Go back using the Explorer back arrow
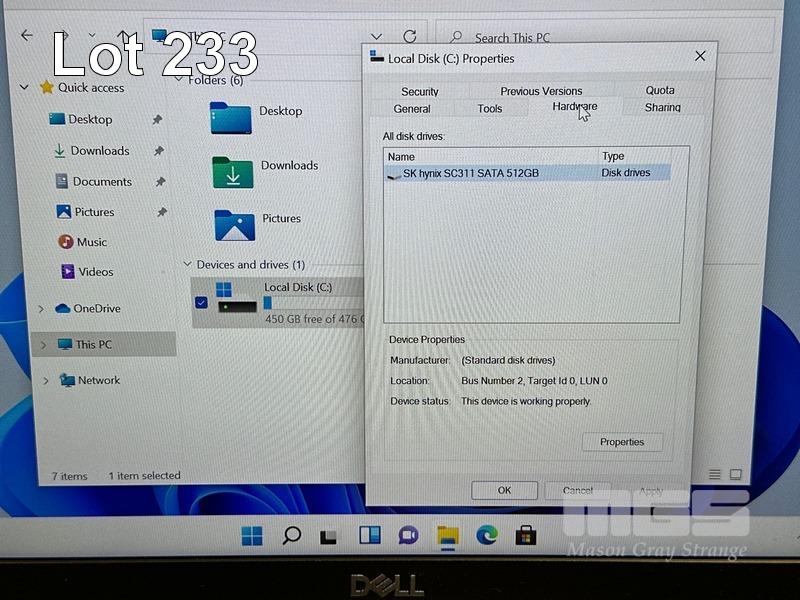 click(27, 35)
